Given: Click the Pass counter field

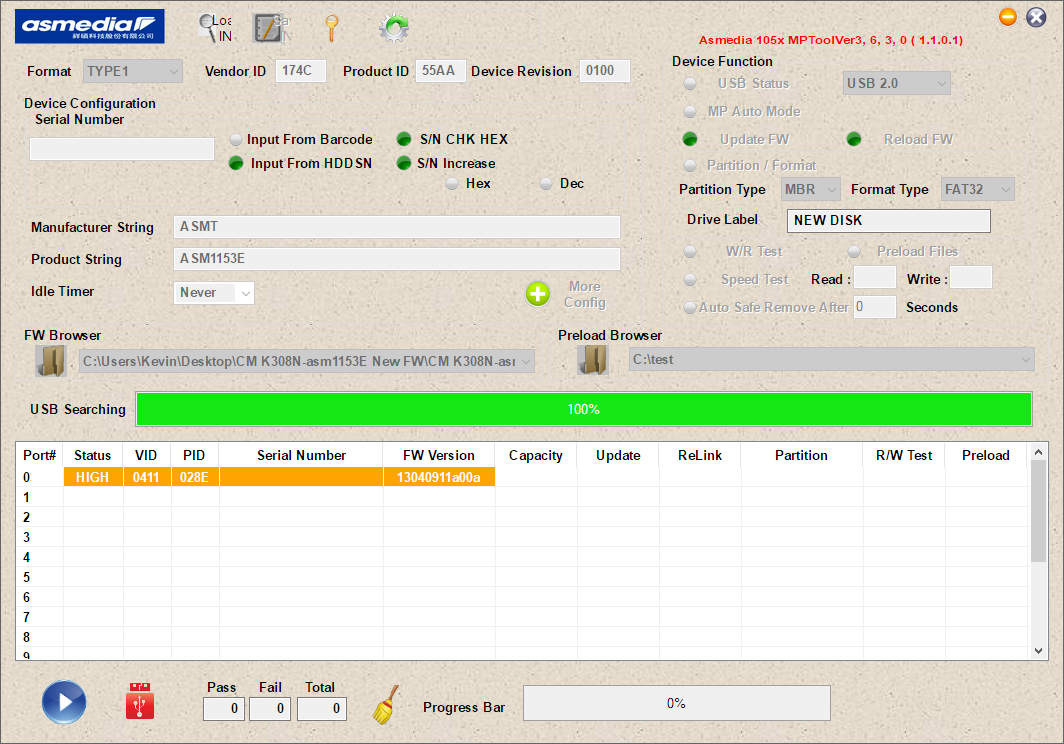Looking at the screenshot, I should point(224,709).
